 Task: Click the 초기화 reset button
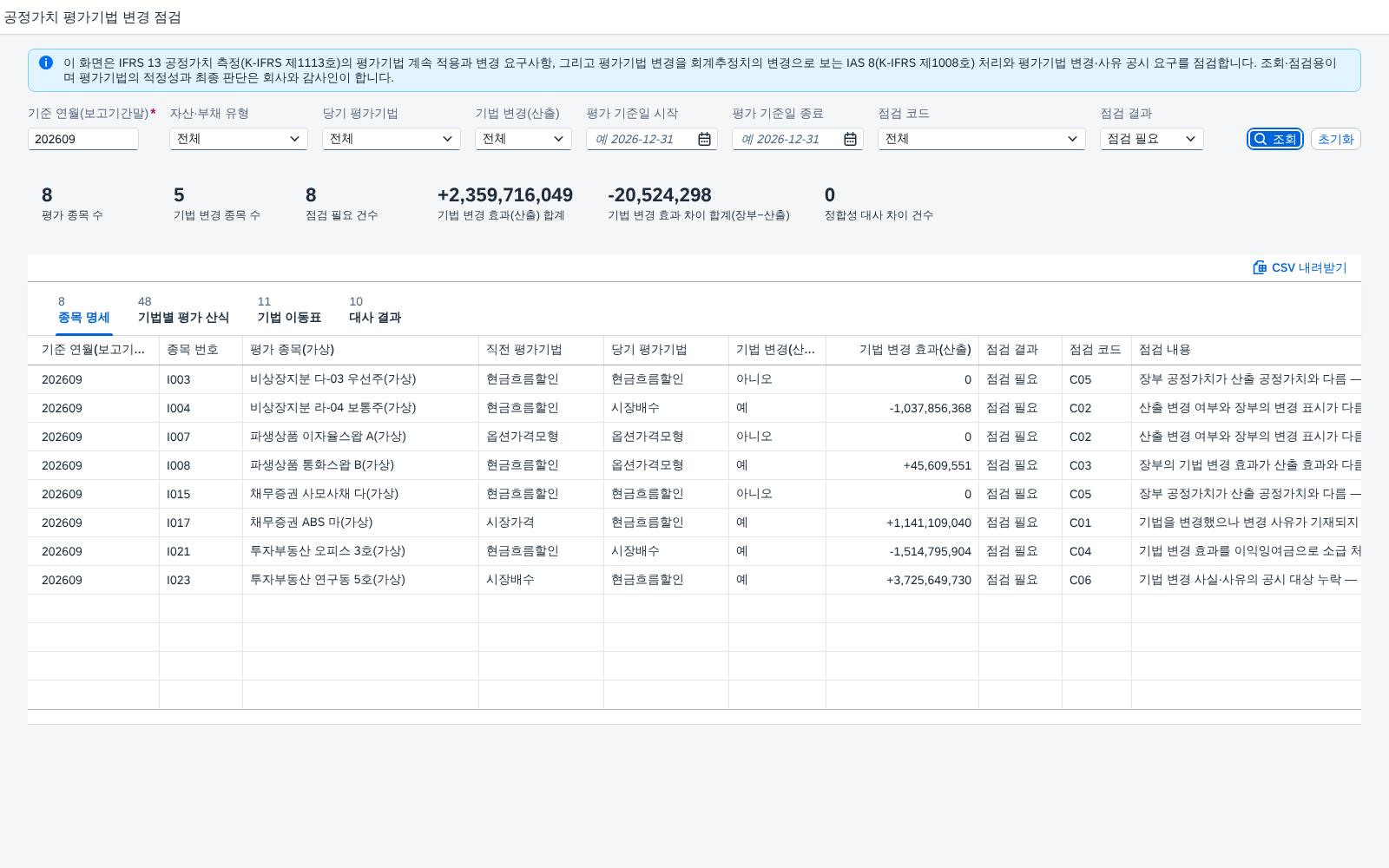click(1335, 139)
